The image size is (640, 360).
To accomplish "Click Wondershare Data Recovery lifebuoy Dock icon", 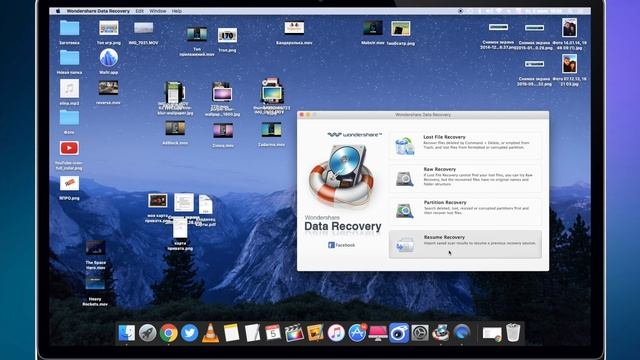I will [x=441, y=333].
